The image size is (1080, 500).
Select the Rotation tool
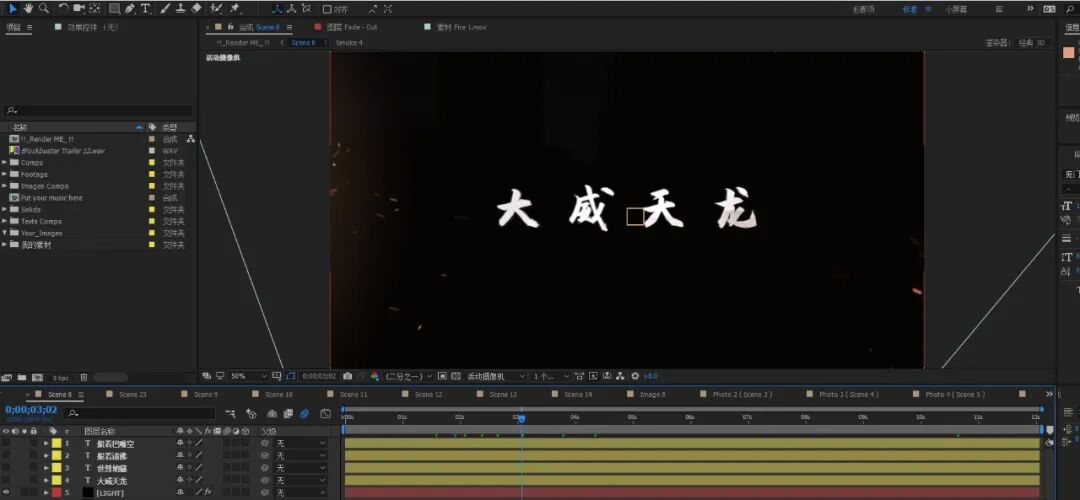coord(64,8)
